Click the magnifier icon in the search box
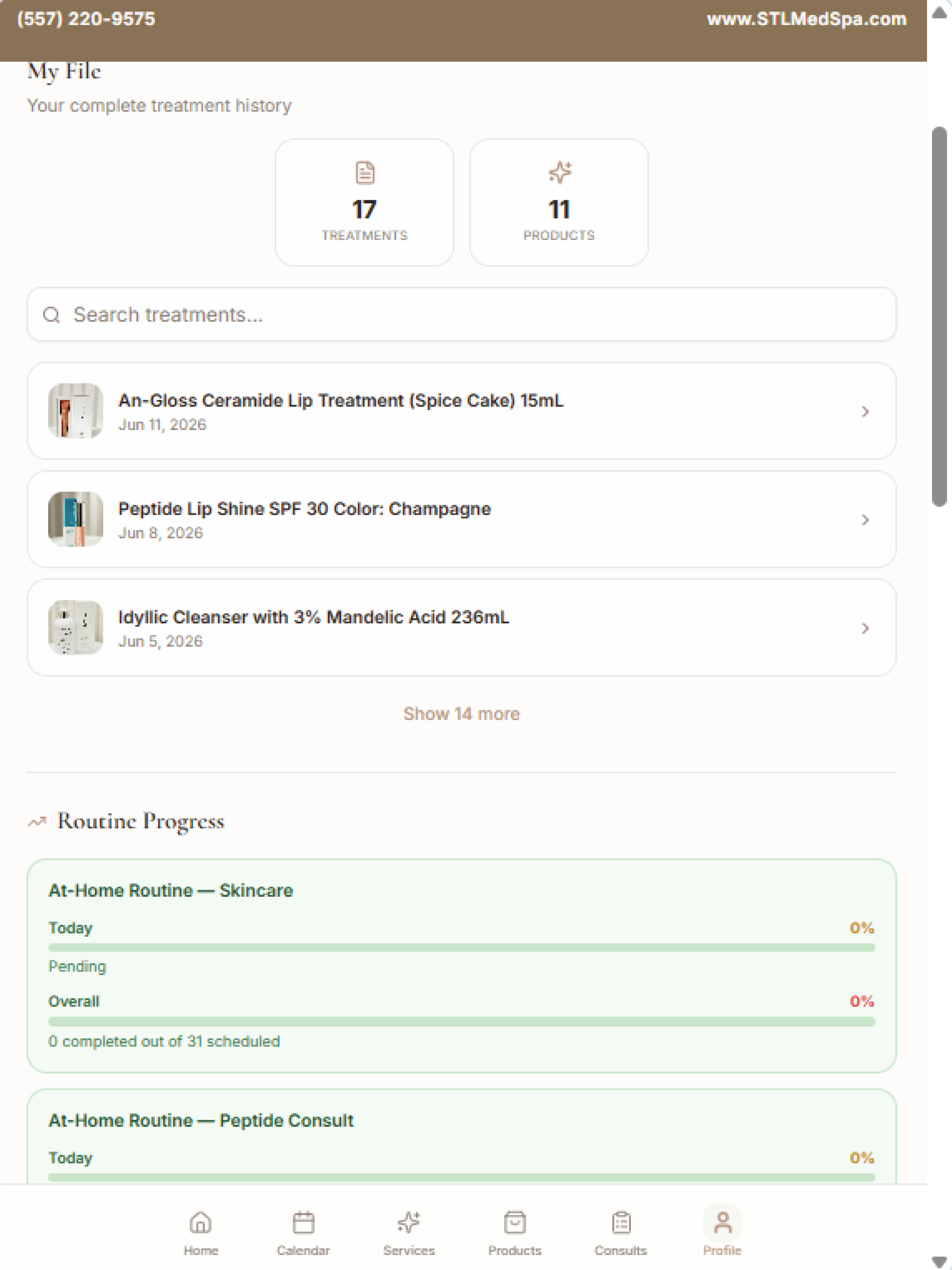Viewport: 952px width, 1270px height. coord(52,315)
